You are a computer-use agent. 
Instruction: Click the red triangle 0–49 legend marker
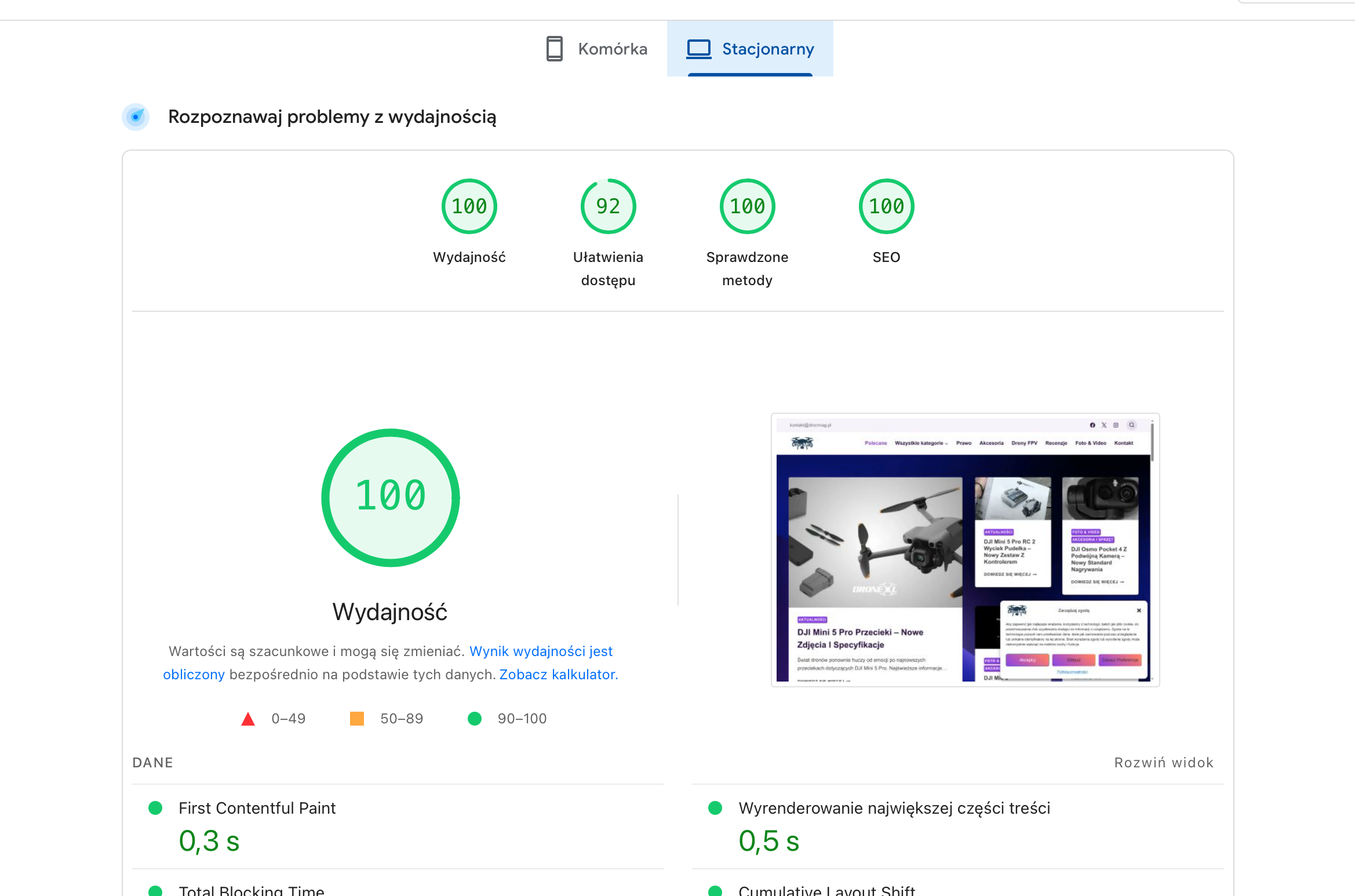[248, 719]
